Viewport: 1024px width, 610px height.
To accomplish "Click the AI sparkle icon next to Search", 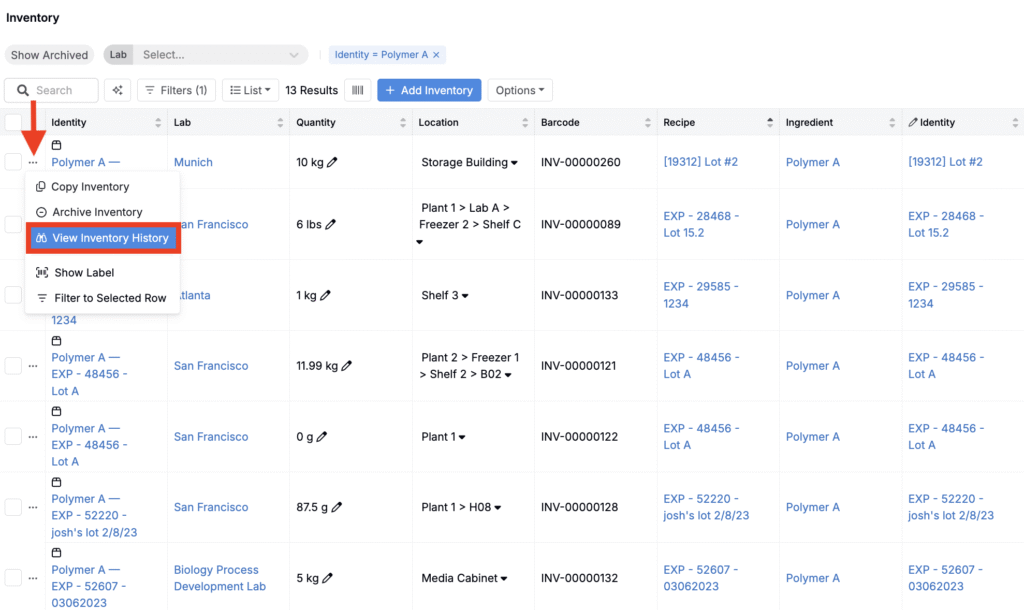I will click(x=118, y=90).
